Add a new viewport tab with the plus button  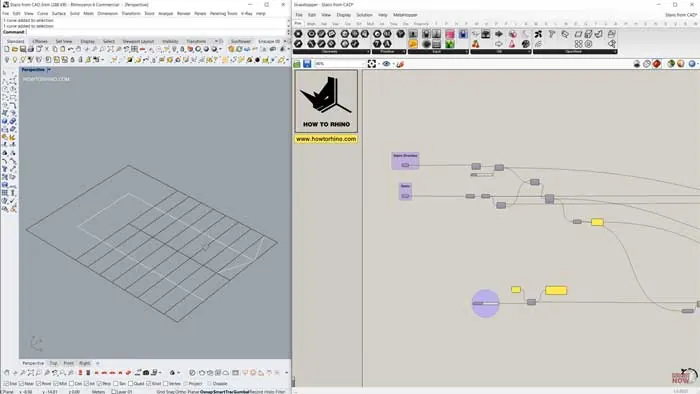[x=98, y=363]
